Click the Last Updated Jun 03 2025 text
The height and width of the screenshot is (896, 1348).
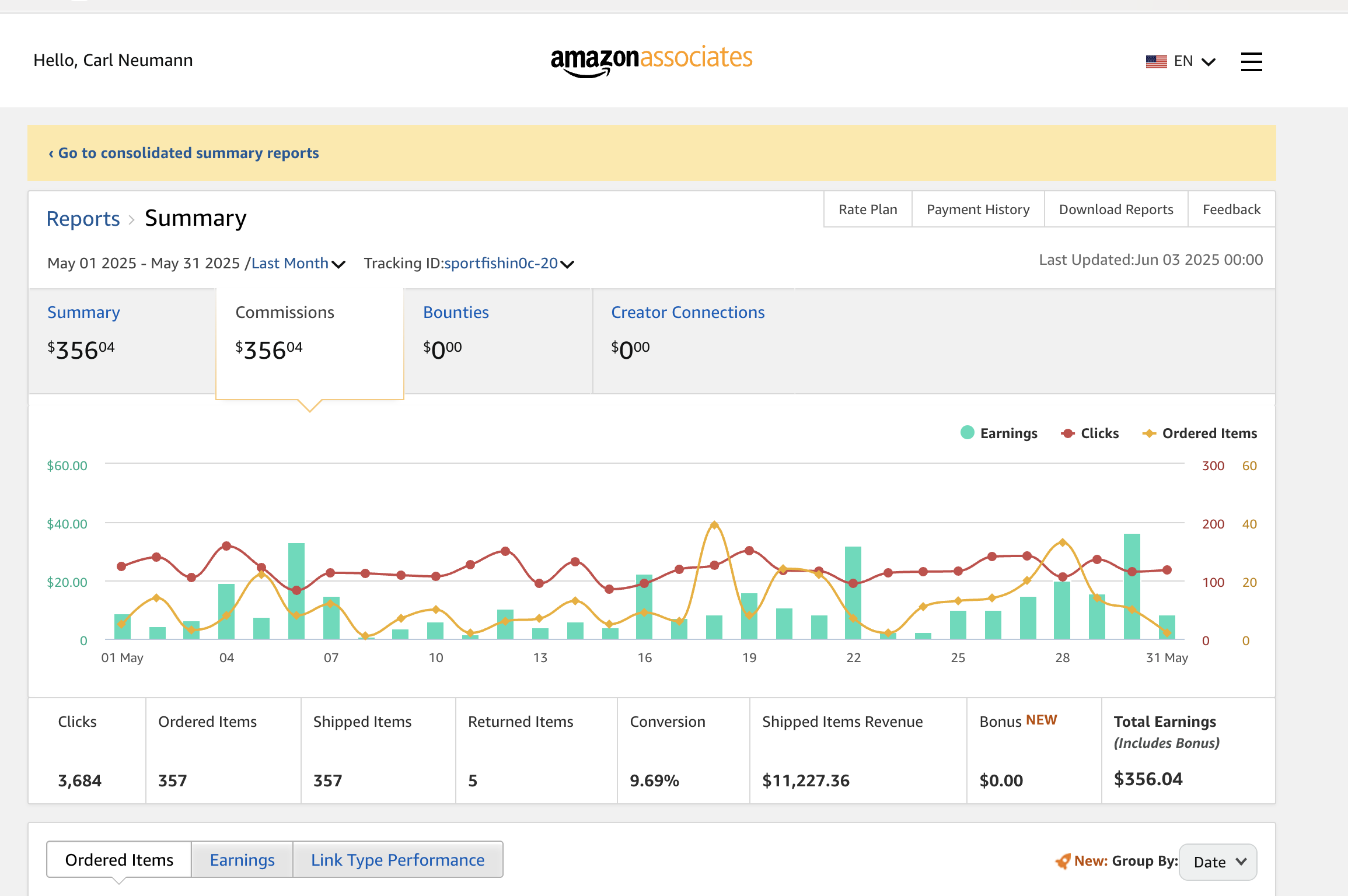[x=1151, y=260]
